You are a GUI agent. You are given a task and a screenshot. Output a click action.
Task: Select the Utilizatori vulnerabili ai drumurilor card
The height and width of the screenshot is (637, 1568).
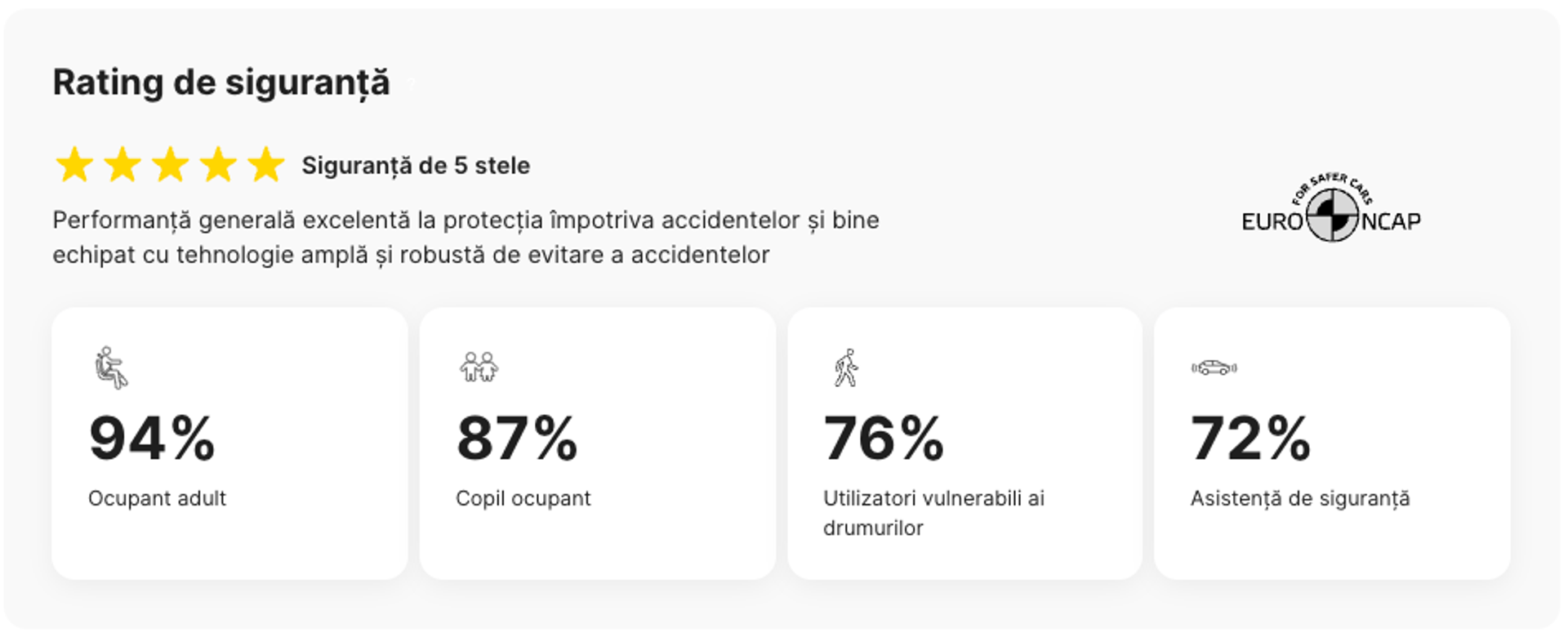(x=966, y=441)
